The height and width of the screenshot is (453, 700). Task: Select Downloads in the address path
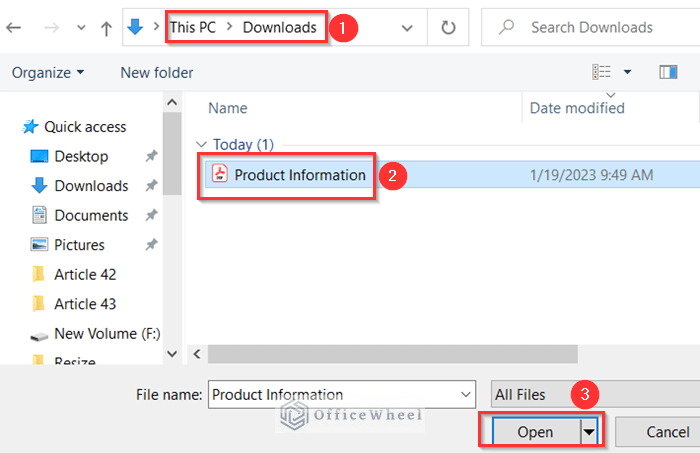(279, 27)
